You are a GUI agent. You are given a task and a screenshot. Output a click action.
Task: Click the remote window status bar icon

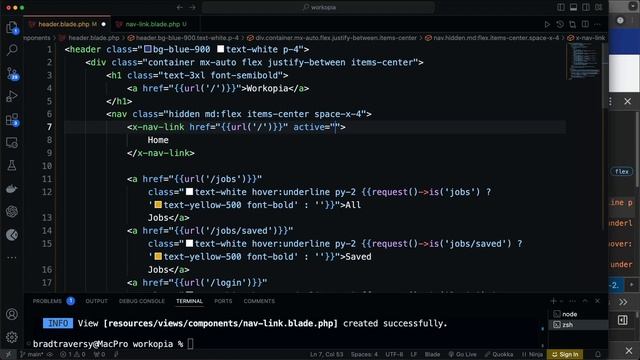8,354
